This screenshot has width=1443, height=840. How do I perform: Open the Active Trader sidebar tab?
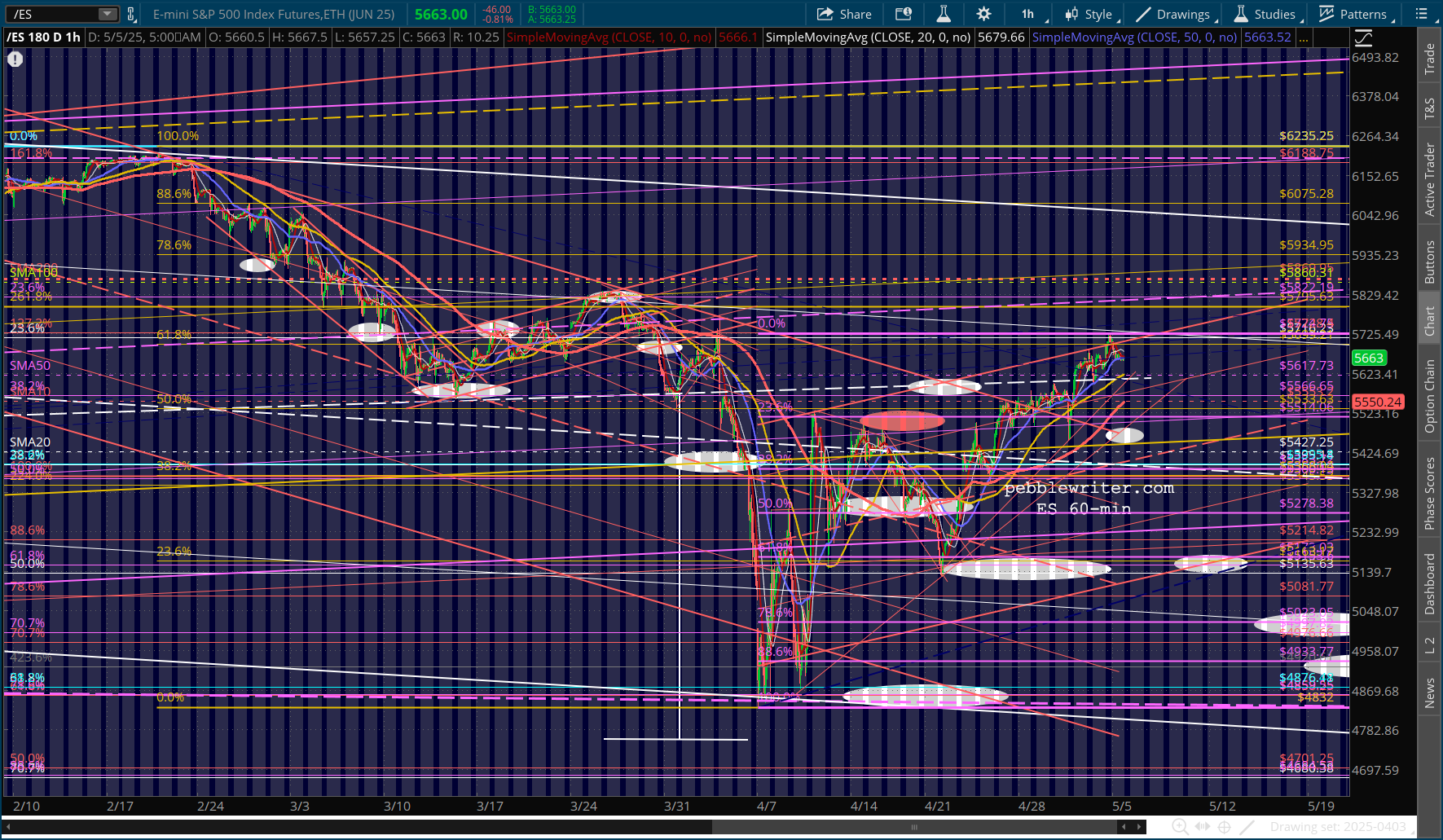[1429, 179]
